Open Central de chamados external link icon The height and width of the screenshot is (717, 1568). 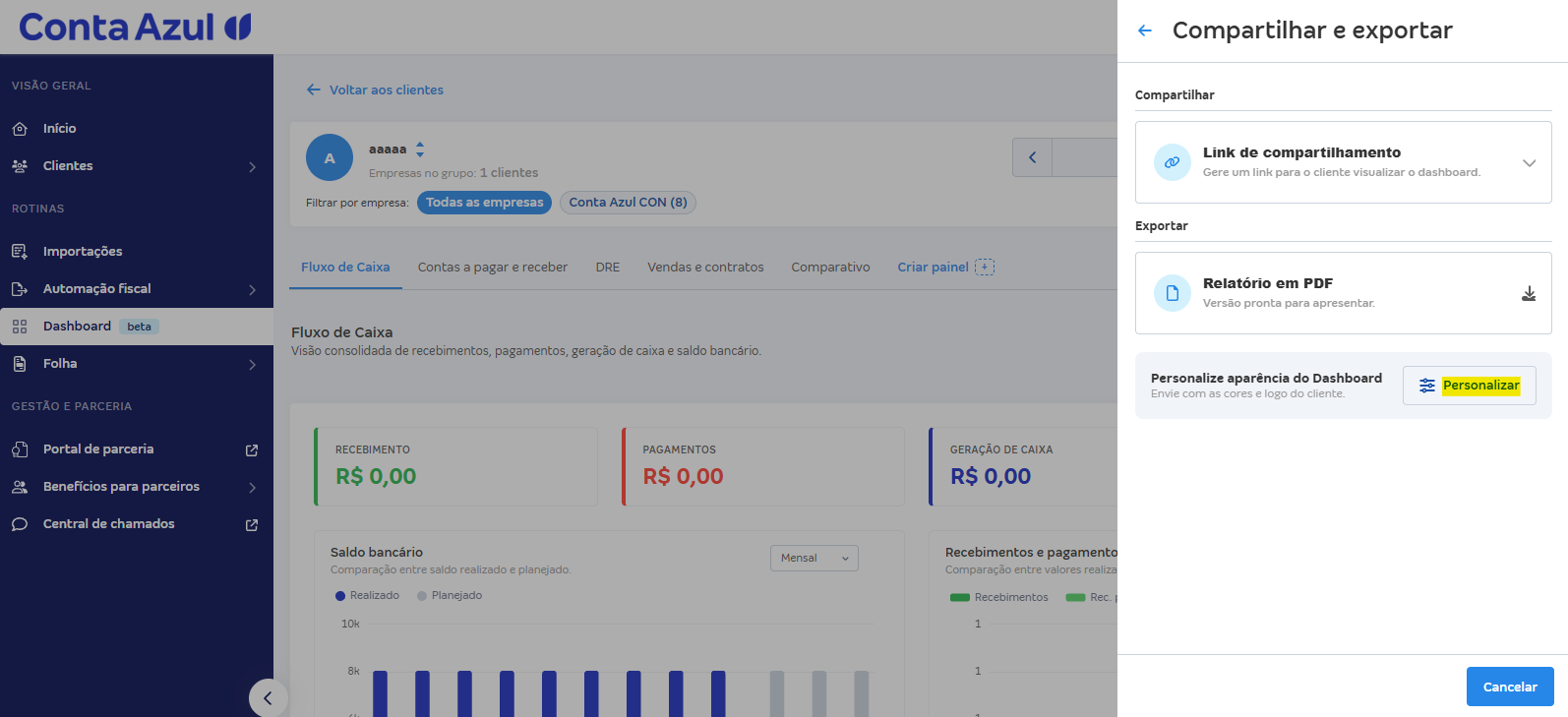(x=252, y=525)
